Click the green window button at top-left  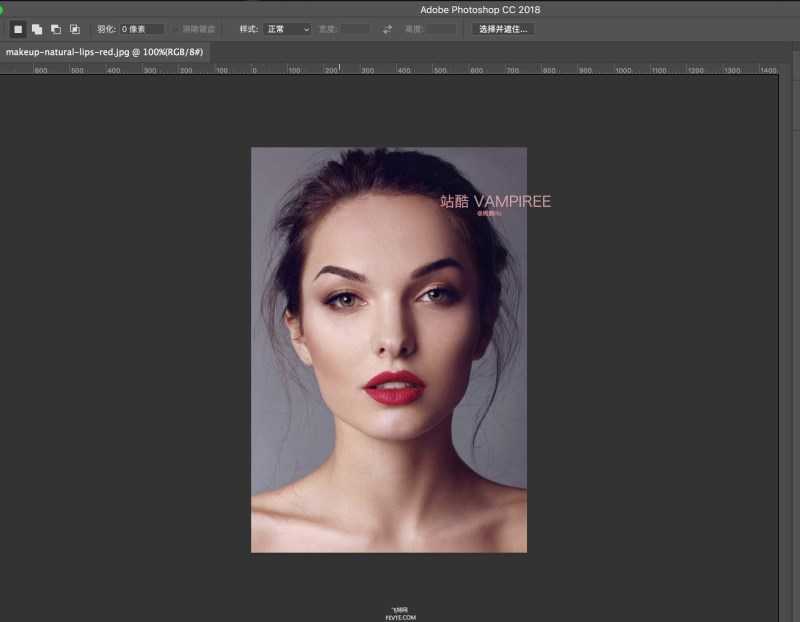click(x=2, y=9)
